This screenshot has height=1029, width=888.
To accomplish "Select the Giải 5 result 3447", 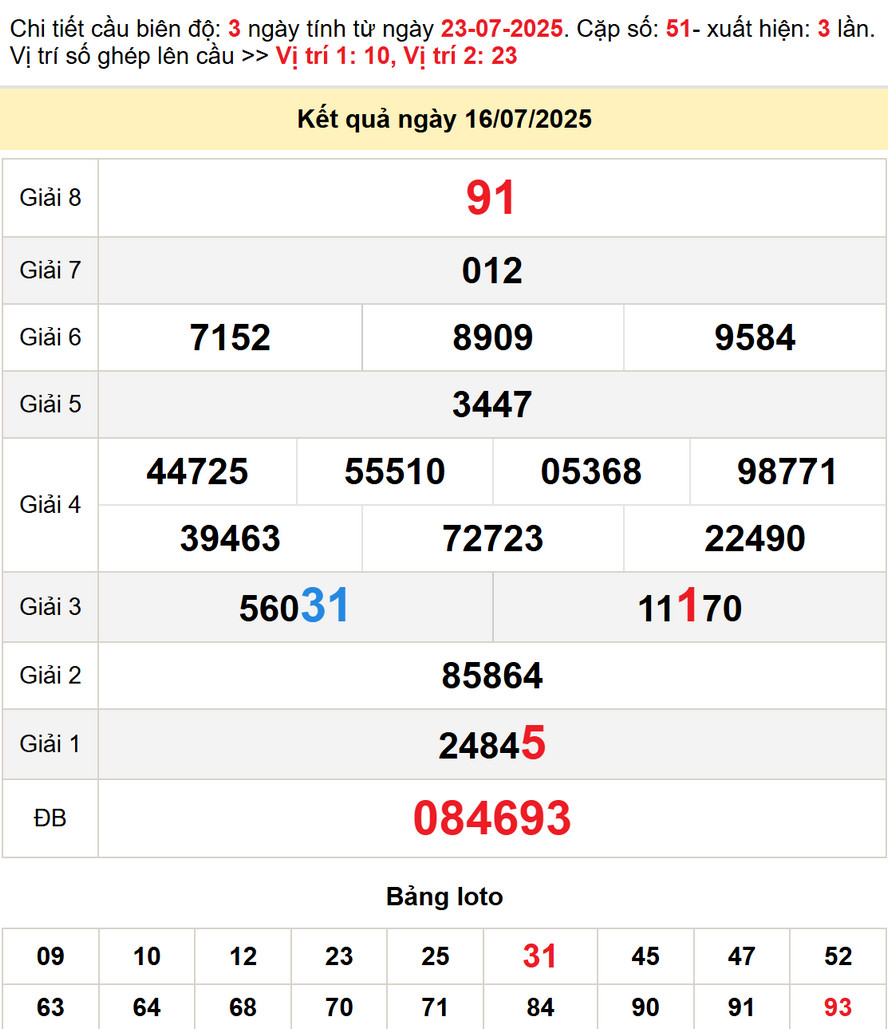I will [492, 405].
